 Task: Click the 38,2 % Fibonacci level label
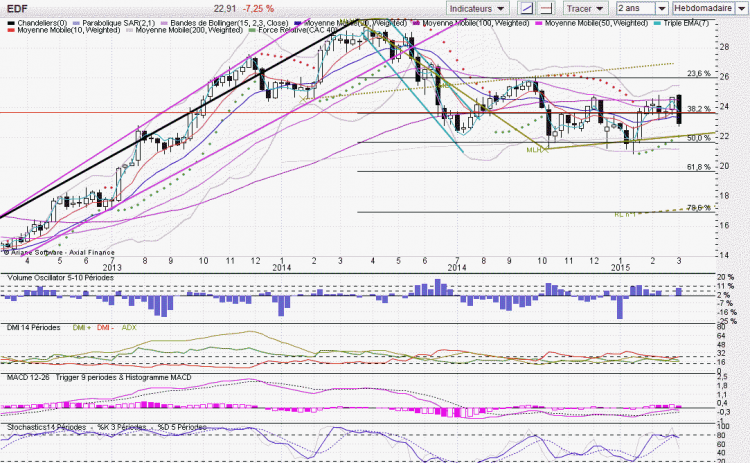pos(699,109)
